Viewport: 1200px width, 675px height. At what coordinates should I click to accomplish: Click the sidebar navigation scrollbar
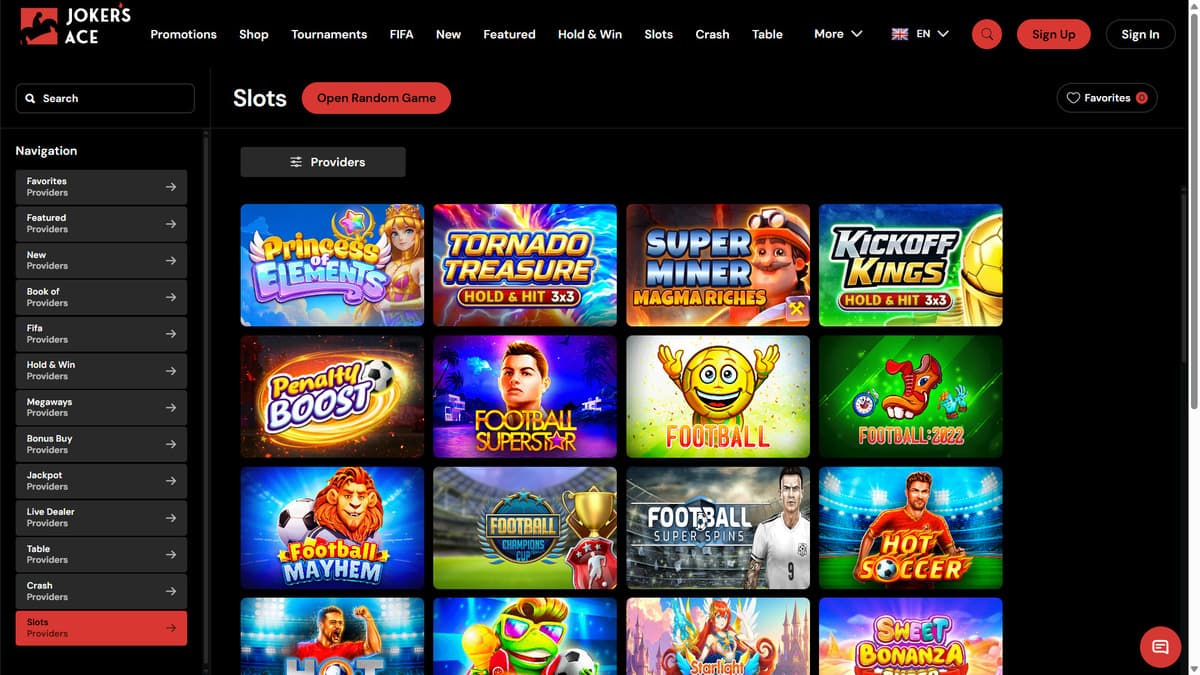(x=206, y=400)
